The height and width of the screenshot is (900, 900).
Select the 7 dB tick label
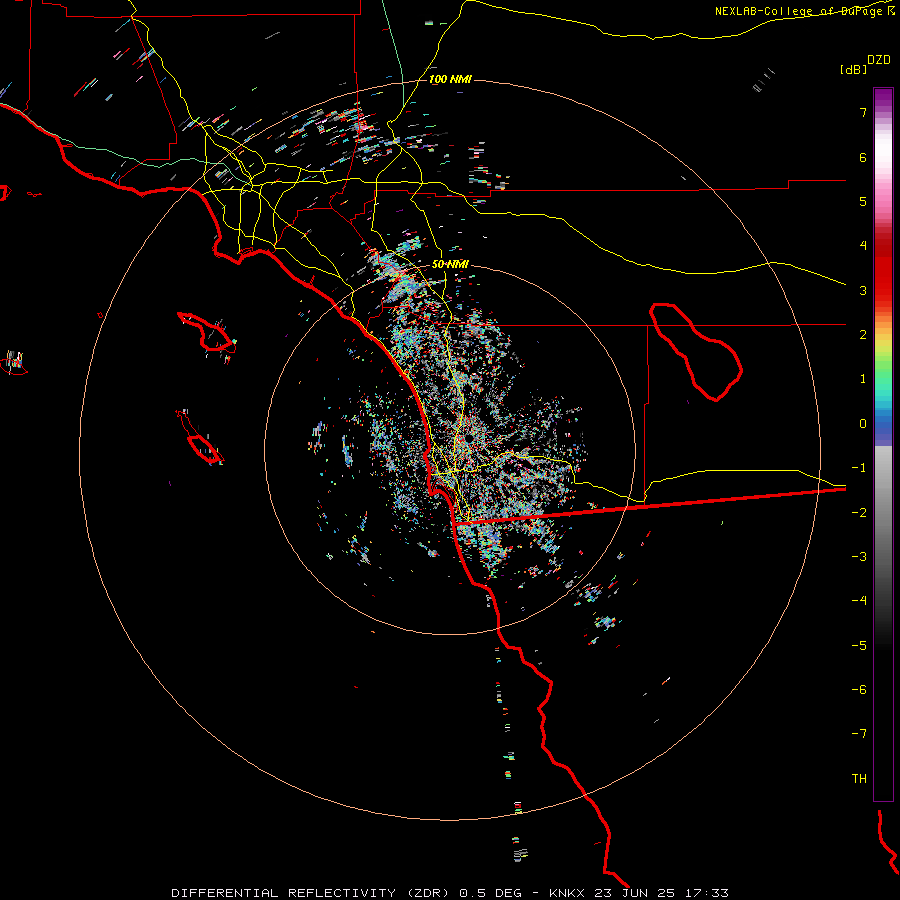(863, 112)
